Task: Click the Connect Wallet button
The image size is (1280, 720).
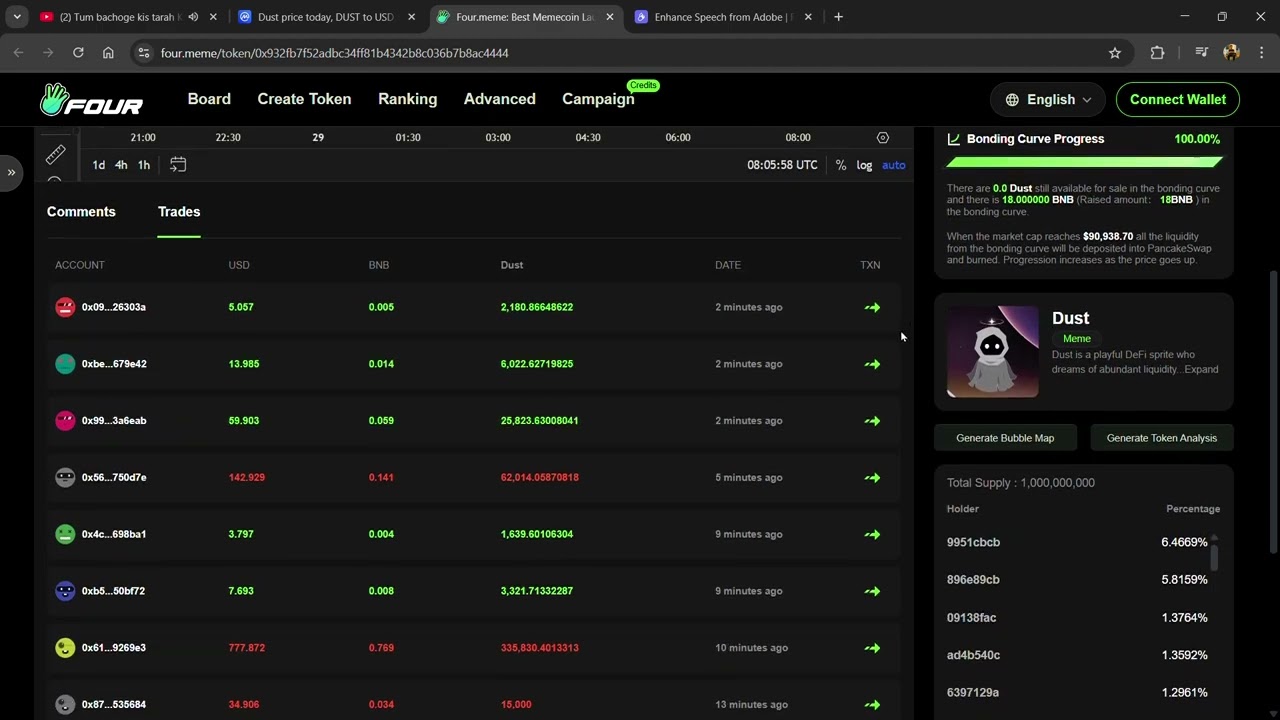Action: pos(1177,99)
